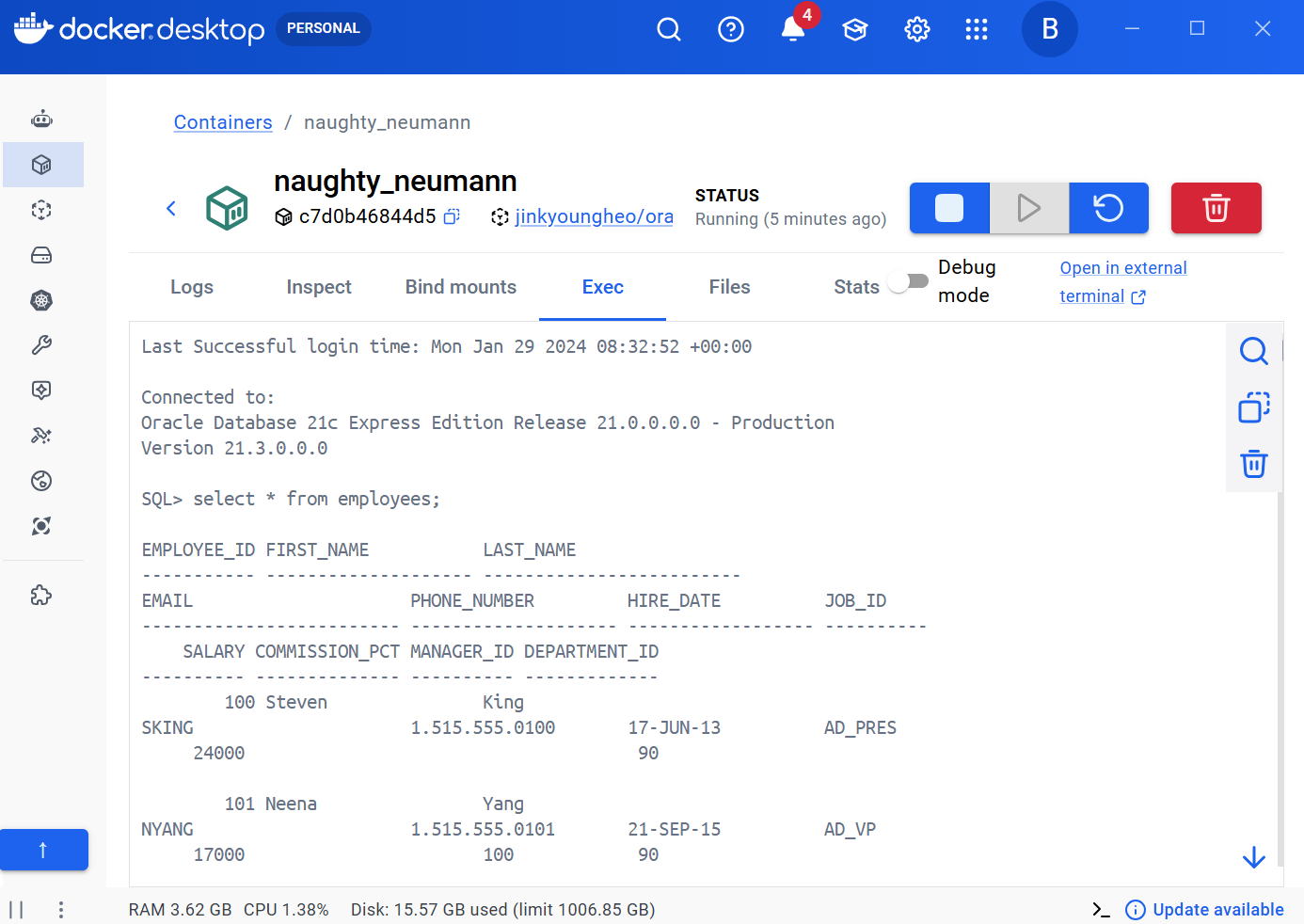The width and height of the screenshot is (1304, 924).
Task: Open the footer three-dot menu
Action: 60,909
